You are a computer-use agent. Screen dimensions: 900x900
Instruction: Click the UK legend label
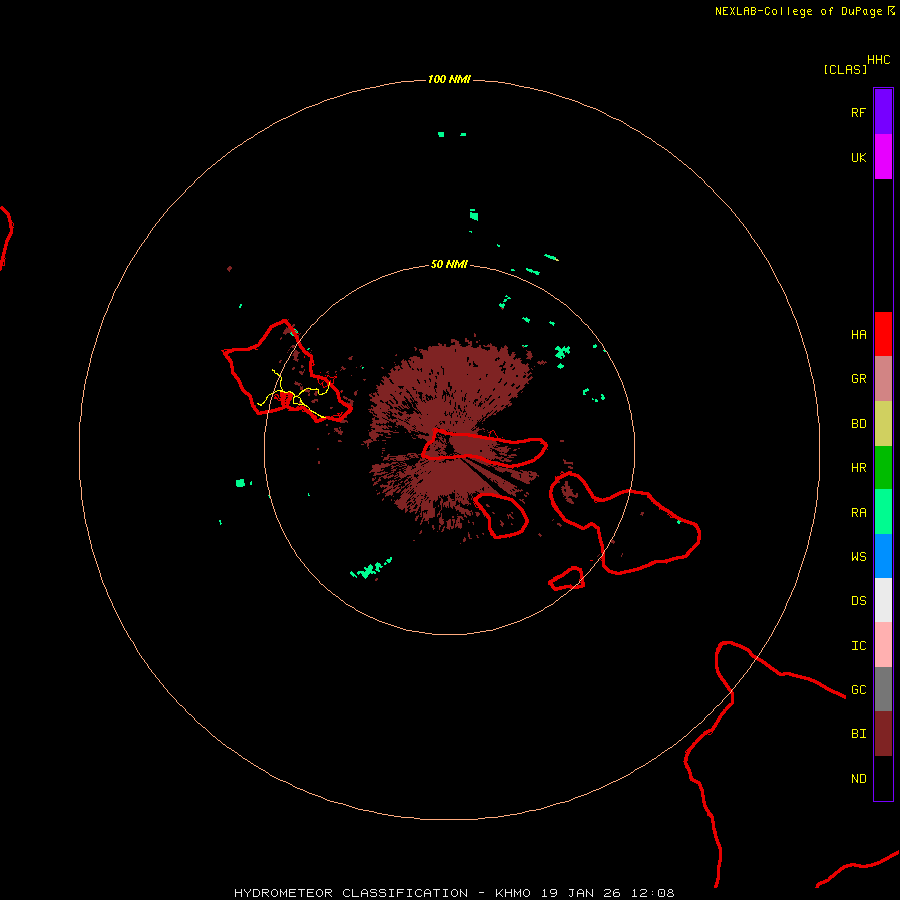coord(858,157)
